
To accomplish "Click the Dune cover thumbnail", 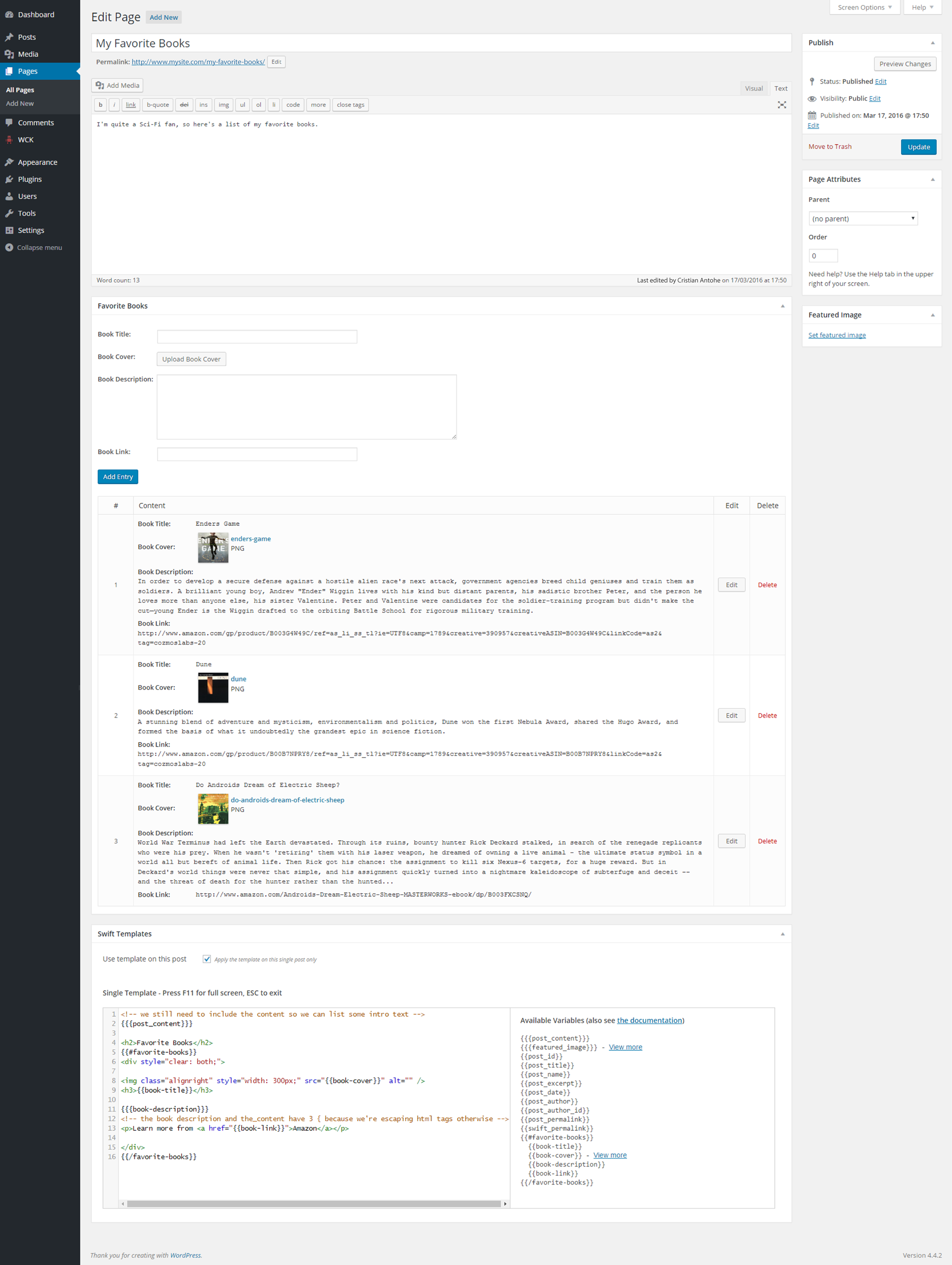I will [213, 688].
